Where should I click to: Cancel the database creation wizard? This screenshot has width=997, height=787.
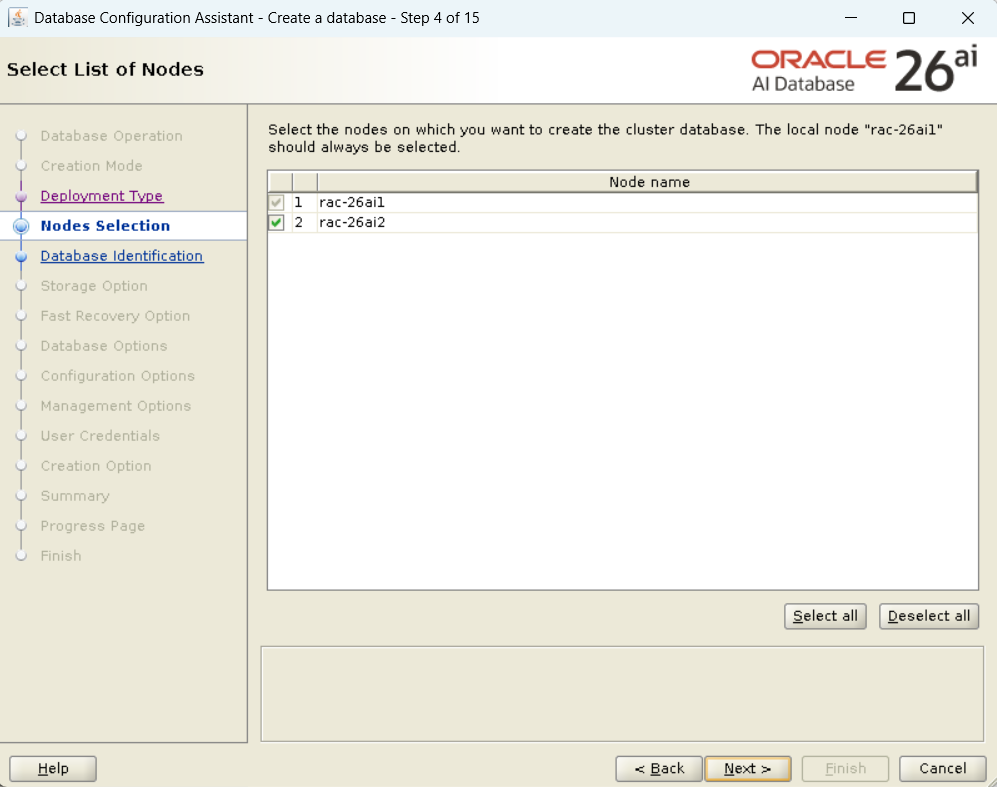click(942, 768)
